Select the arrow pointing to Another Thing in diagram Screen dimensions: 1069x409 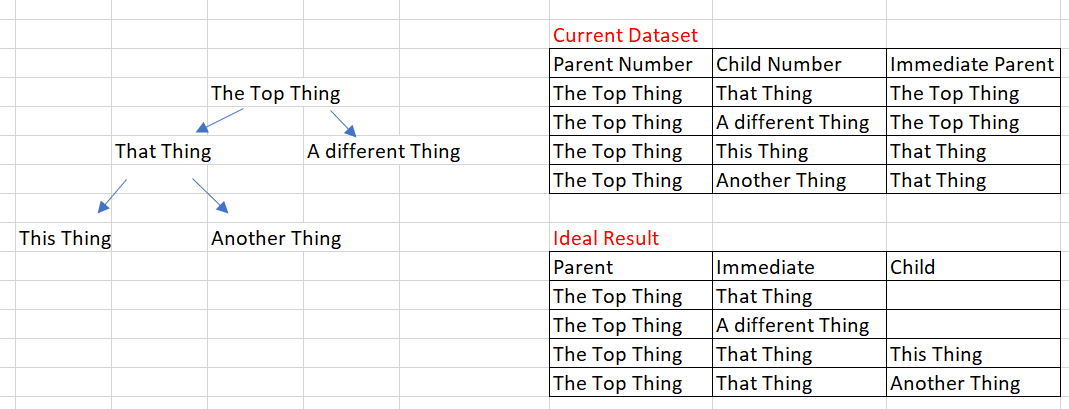210,196
